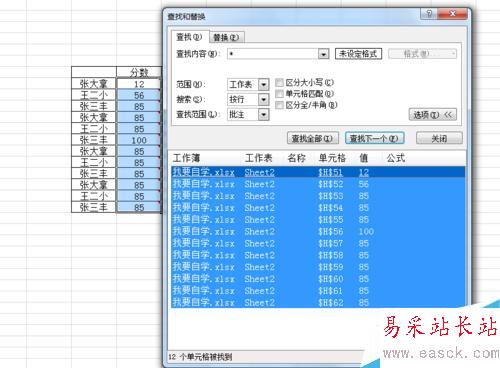Open the 范围 工作表 dropdown
This screenshot has width=500, height=368.
coord(264,84)
